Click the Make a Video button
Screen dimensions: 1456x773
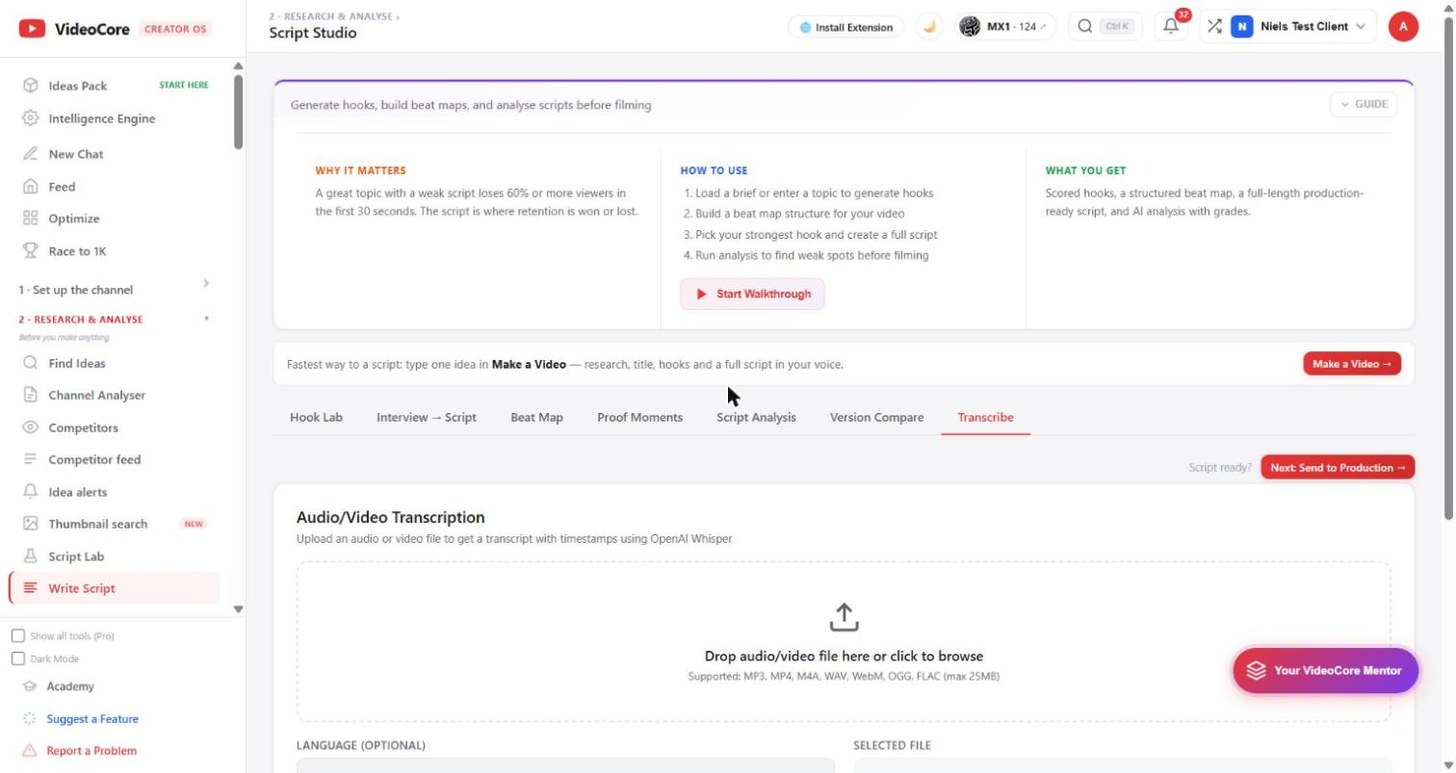[1352, 364]
